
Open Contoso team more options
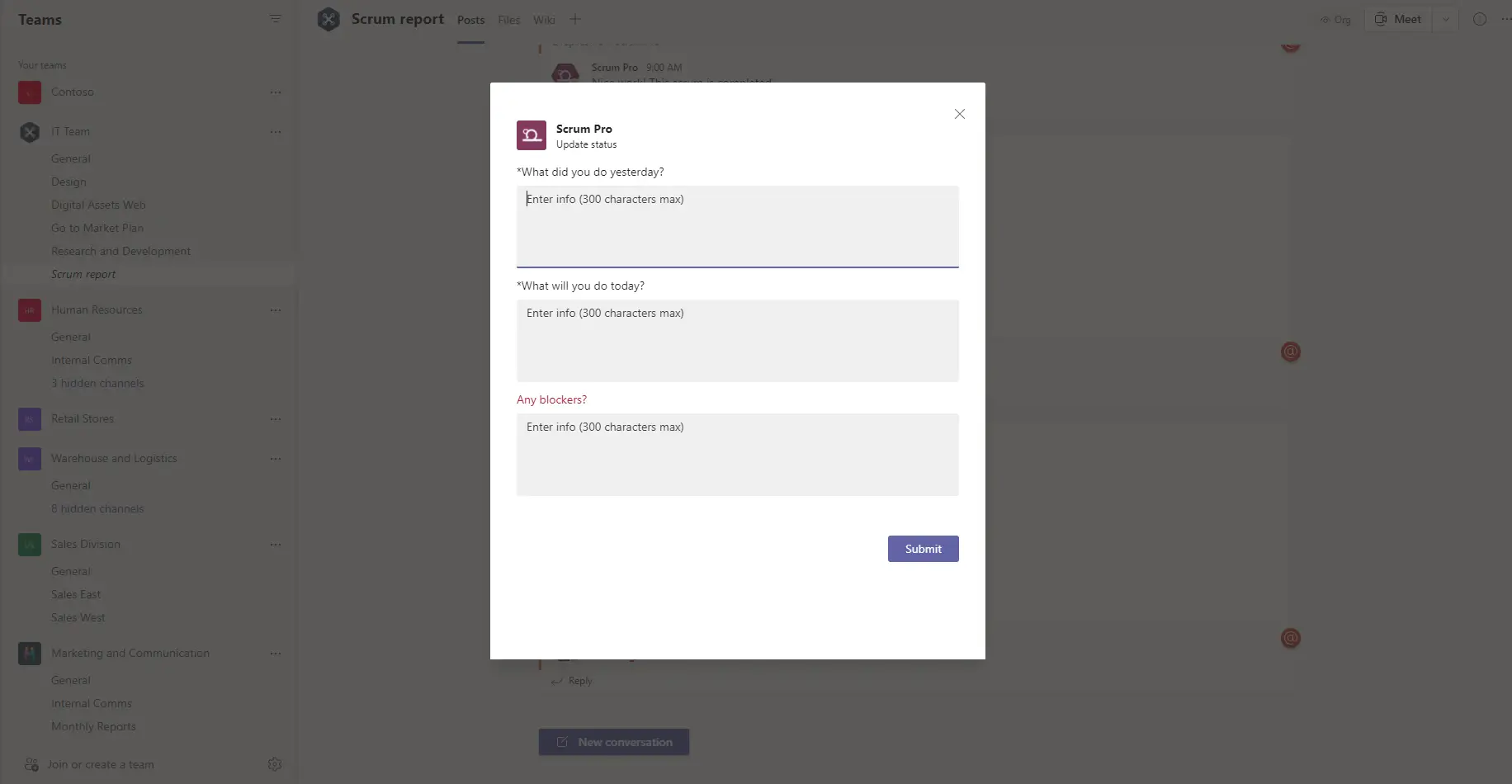[x=276, y=92]
